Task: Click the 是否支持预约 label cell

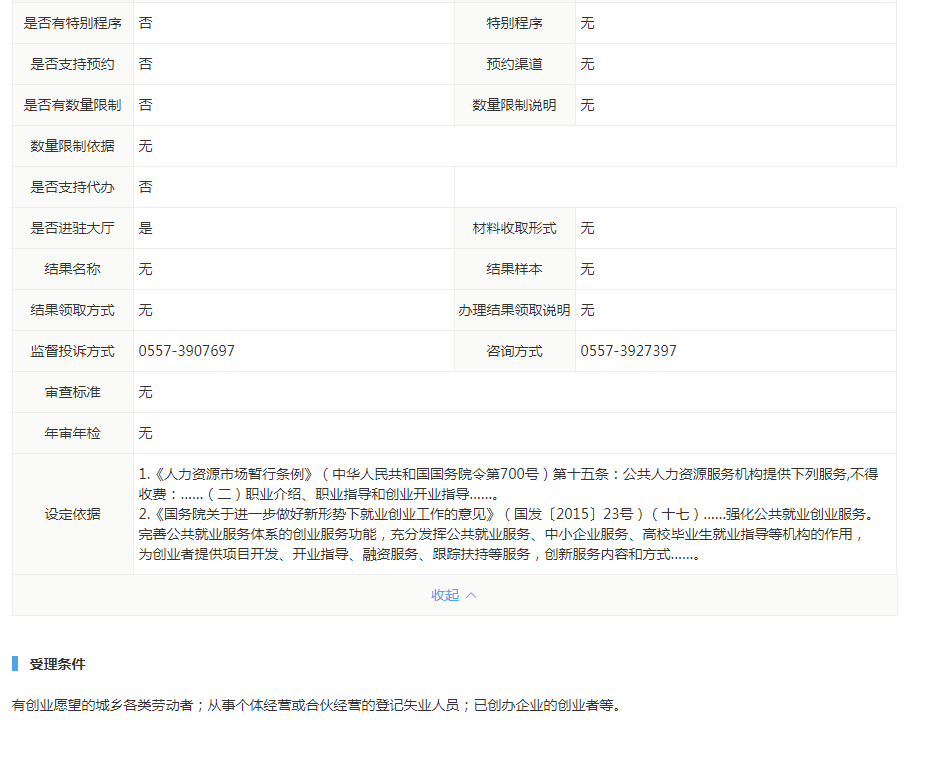Action: pos(72,64)
